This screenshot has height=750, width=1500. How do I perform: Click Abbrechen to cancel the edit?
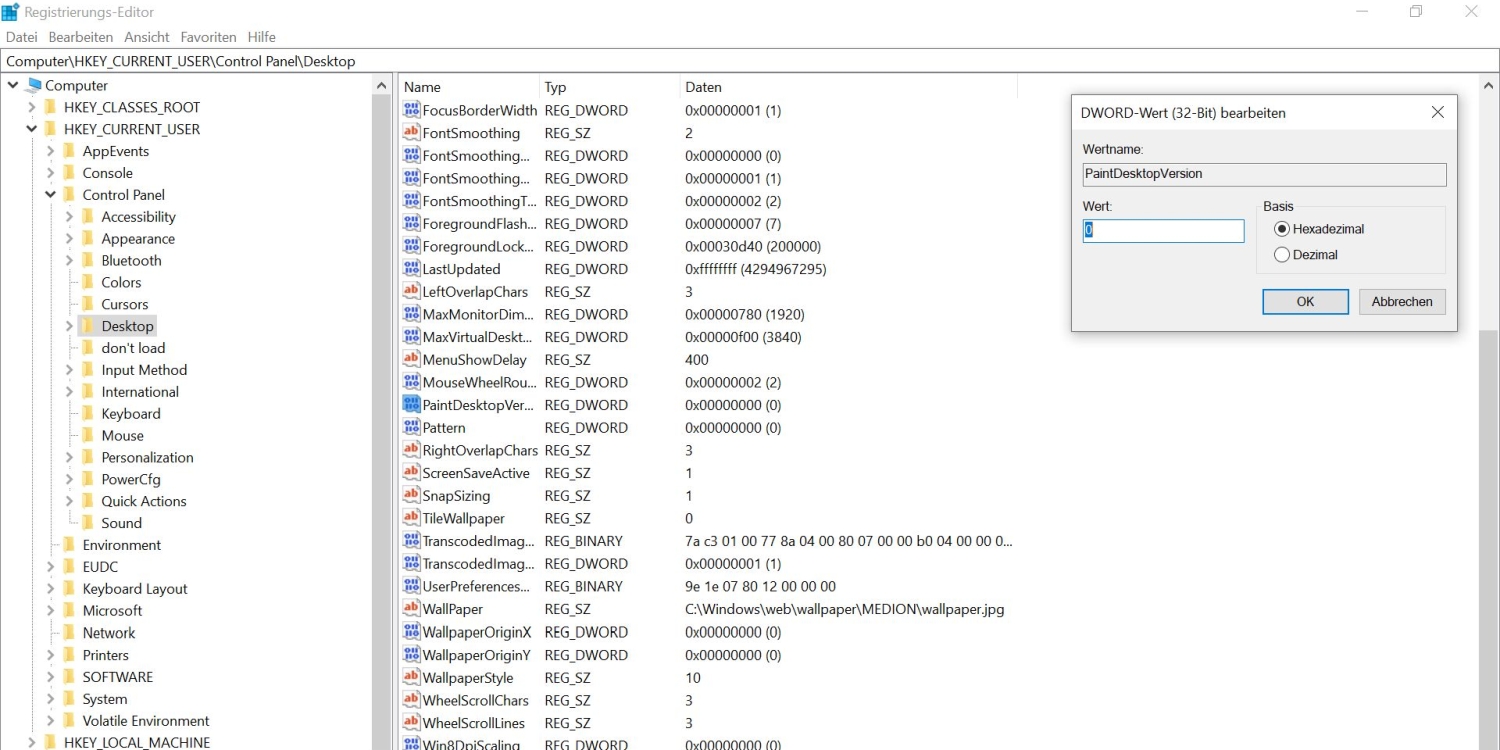pyautogui.click(x=1401, y=301)
